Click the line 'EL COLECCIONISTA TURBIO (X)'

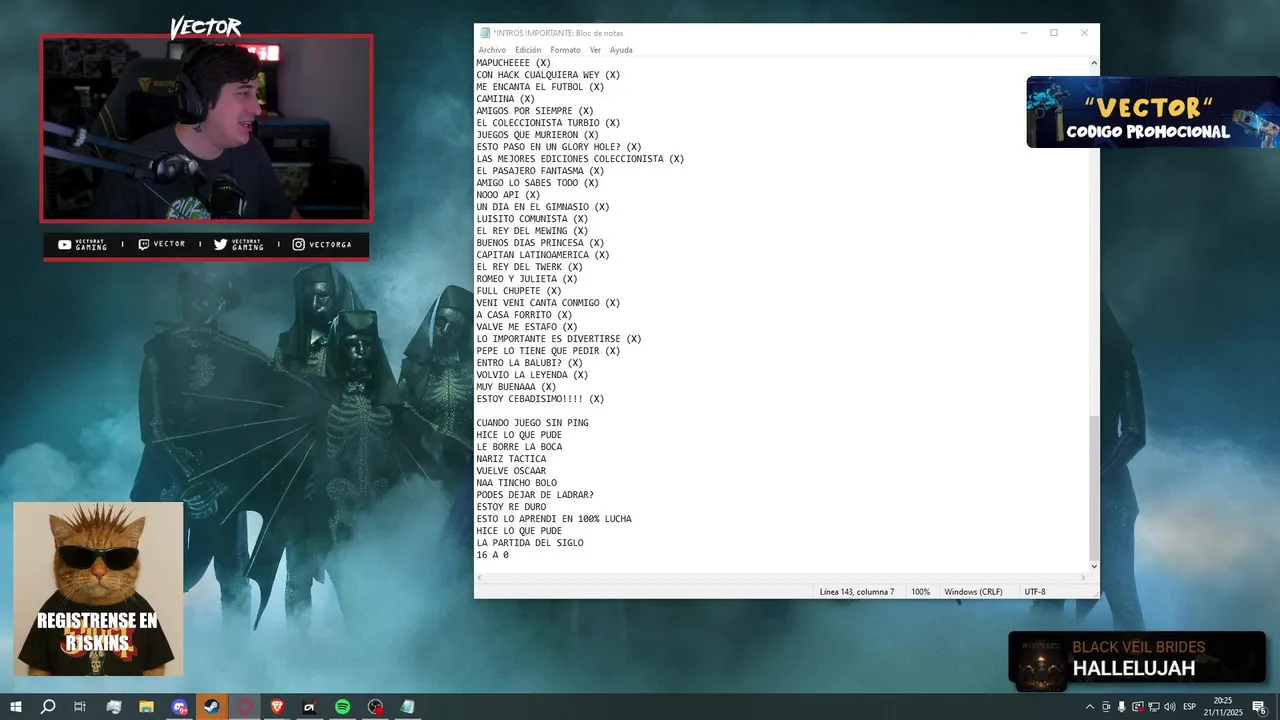548,123
